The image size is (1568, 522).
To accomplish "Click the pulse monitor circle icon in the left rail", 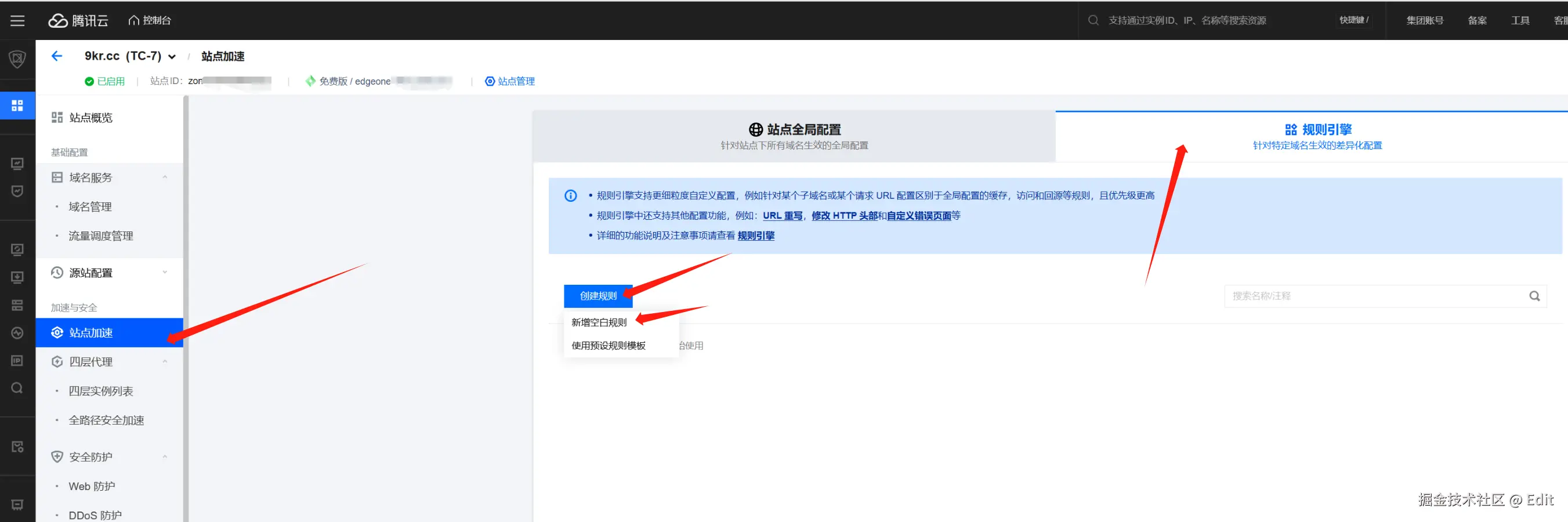I will (17, 333).
